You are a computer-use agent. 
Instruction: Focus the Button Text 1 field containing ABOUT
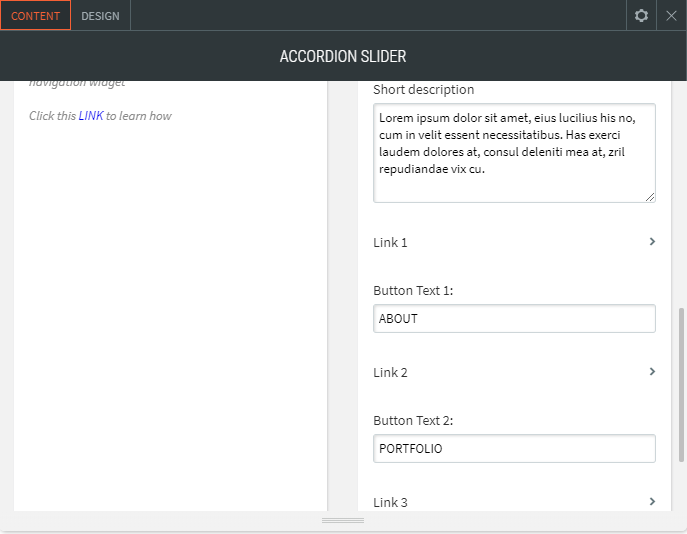pyautogui.click(x=514, y=319)
